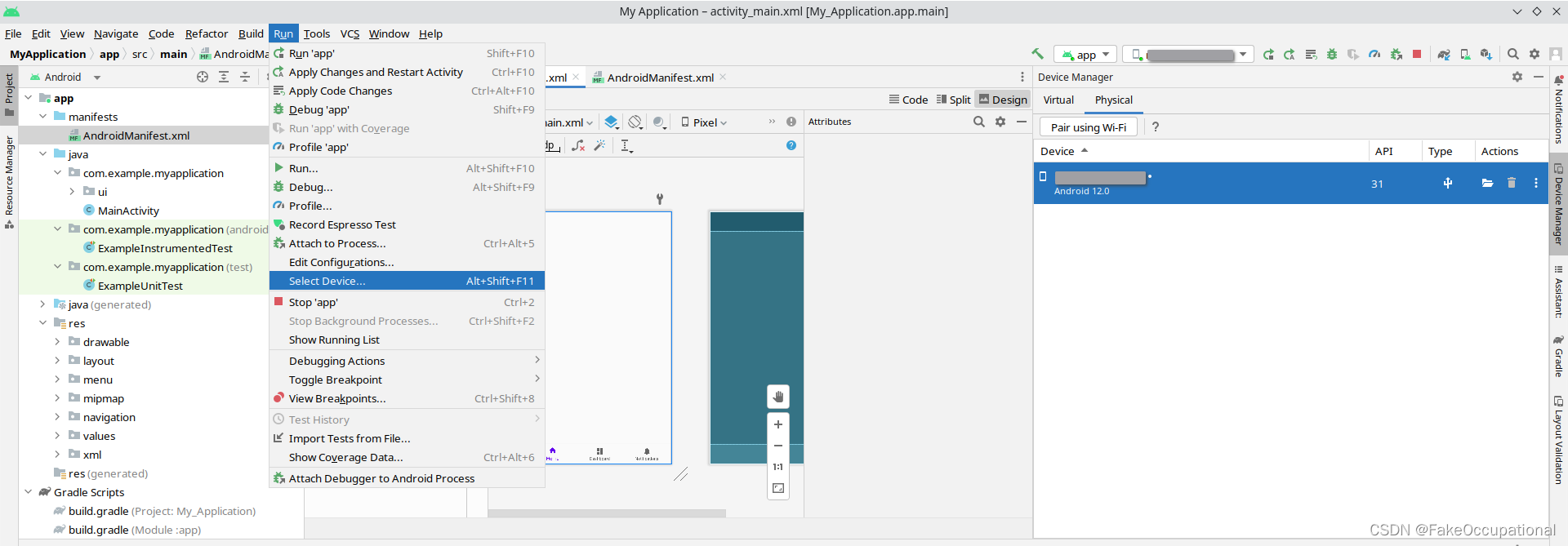Click the Device Manager toolbar icon

1465,55
